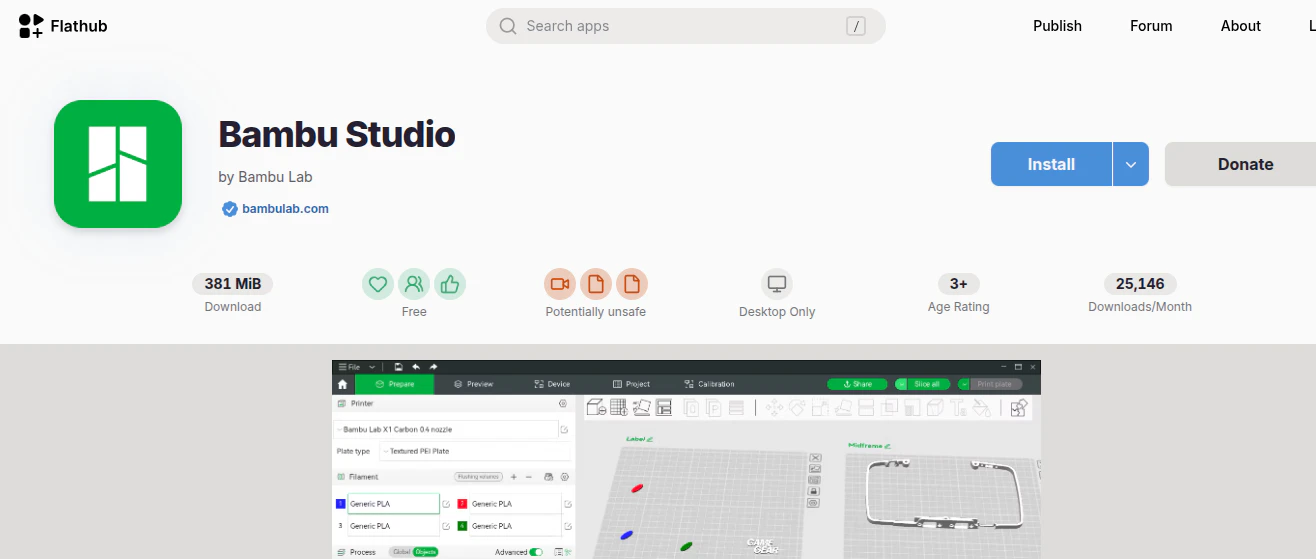Toggle the Advanced switch in the Process row
1316x559 pixels.
[x=536, y=552]
